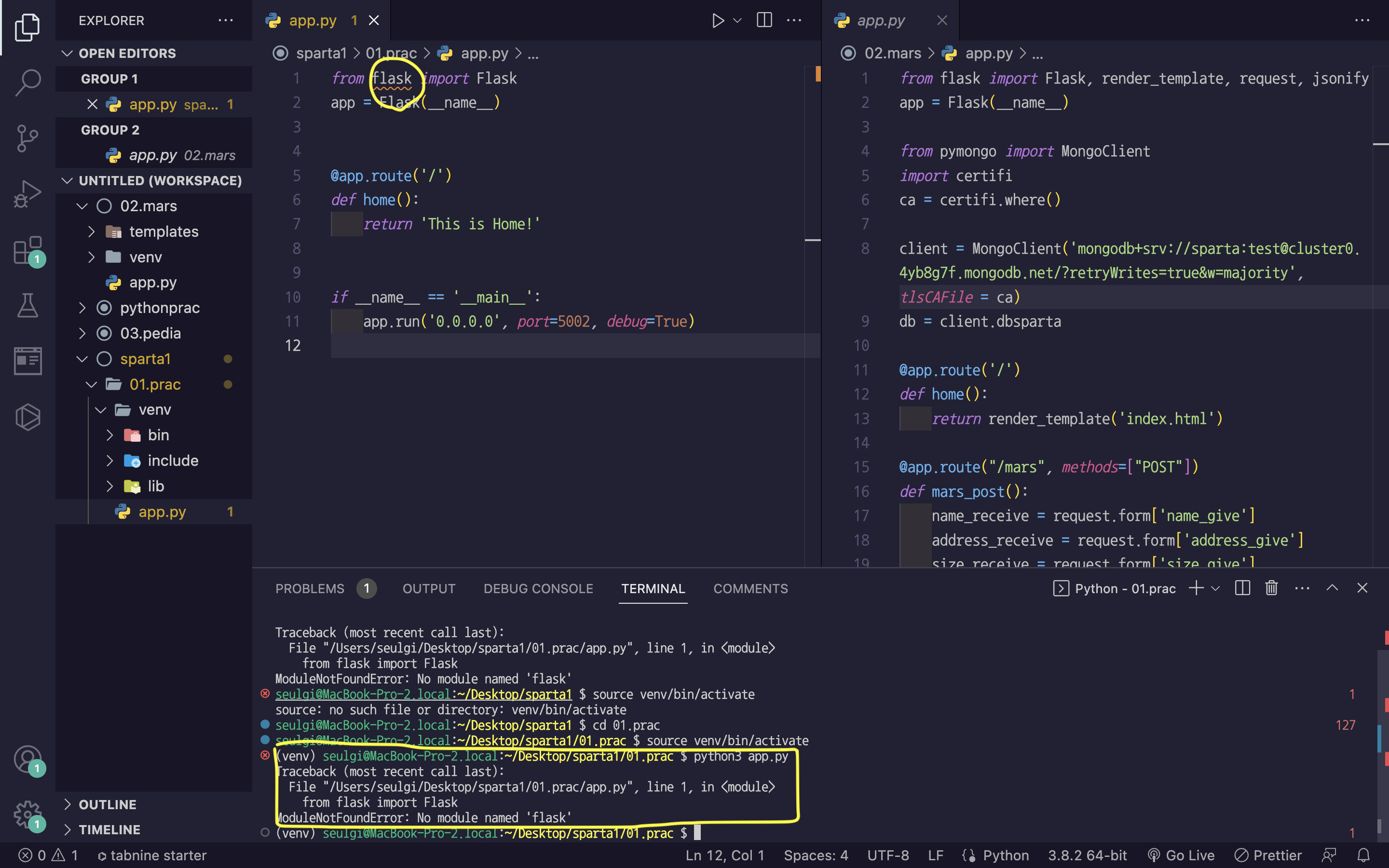Open the Explorer view in activity bar

point(27,27)
